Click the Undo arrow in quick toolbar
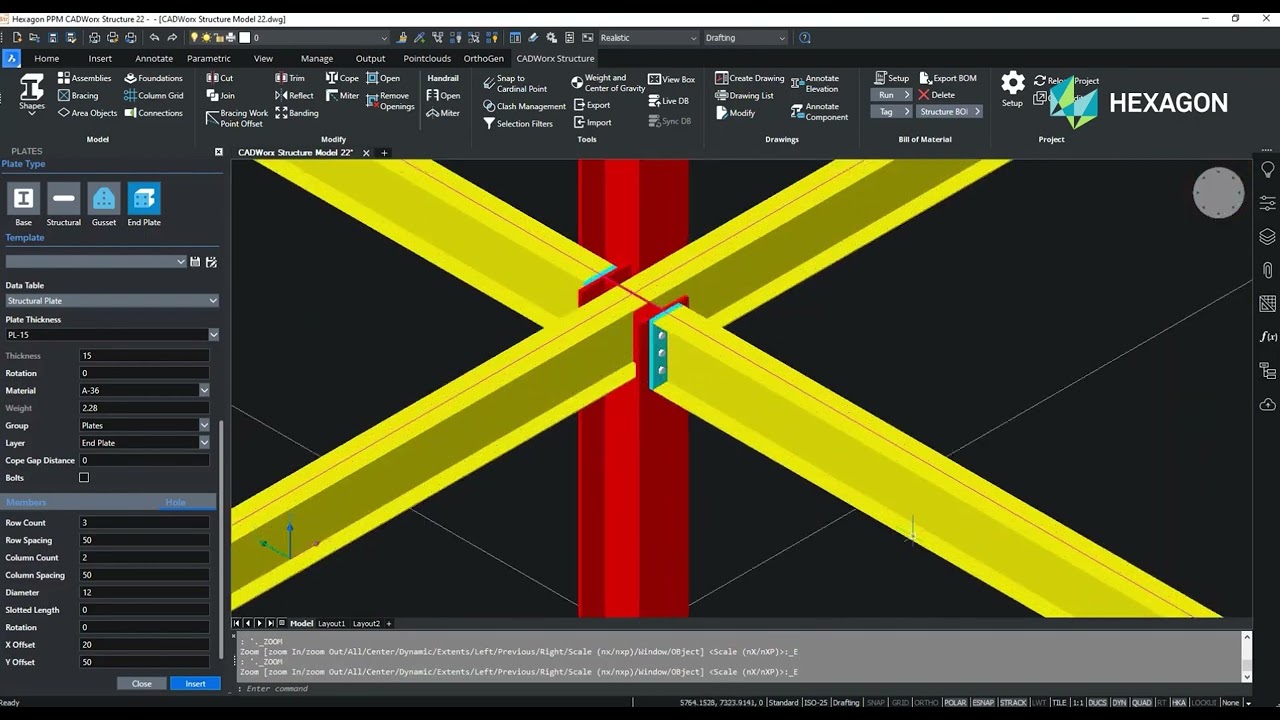This screenshot has width=1280, height=720. point(154,38)
